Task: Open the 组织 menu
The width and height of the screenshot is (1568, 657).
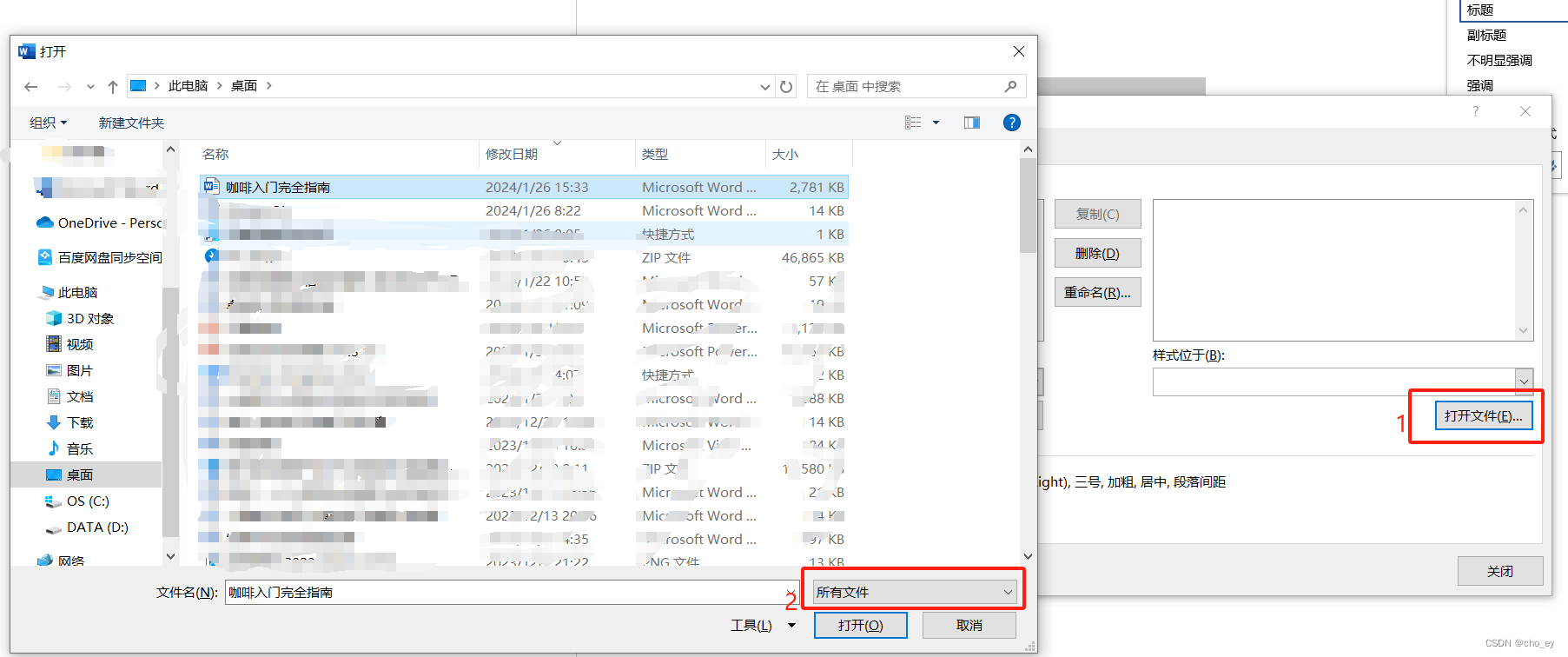Action: click(48, 123)
